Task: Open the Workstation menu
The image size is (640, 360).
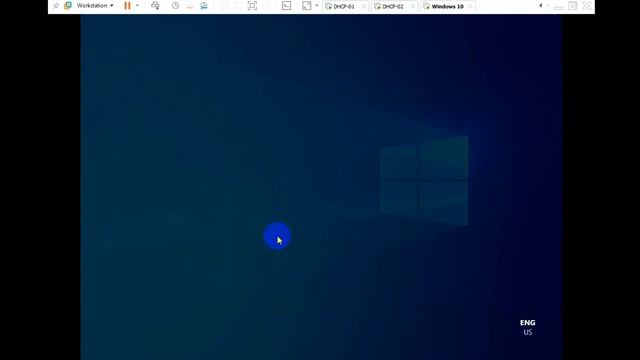Action: click(x=95, y=6)
